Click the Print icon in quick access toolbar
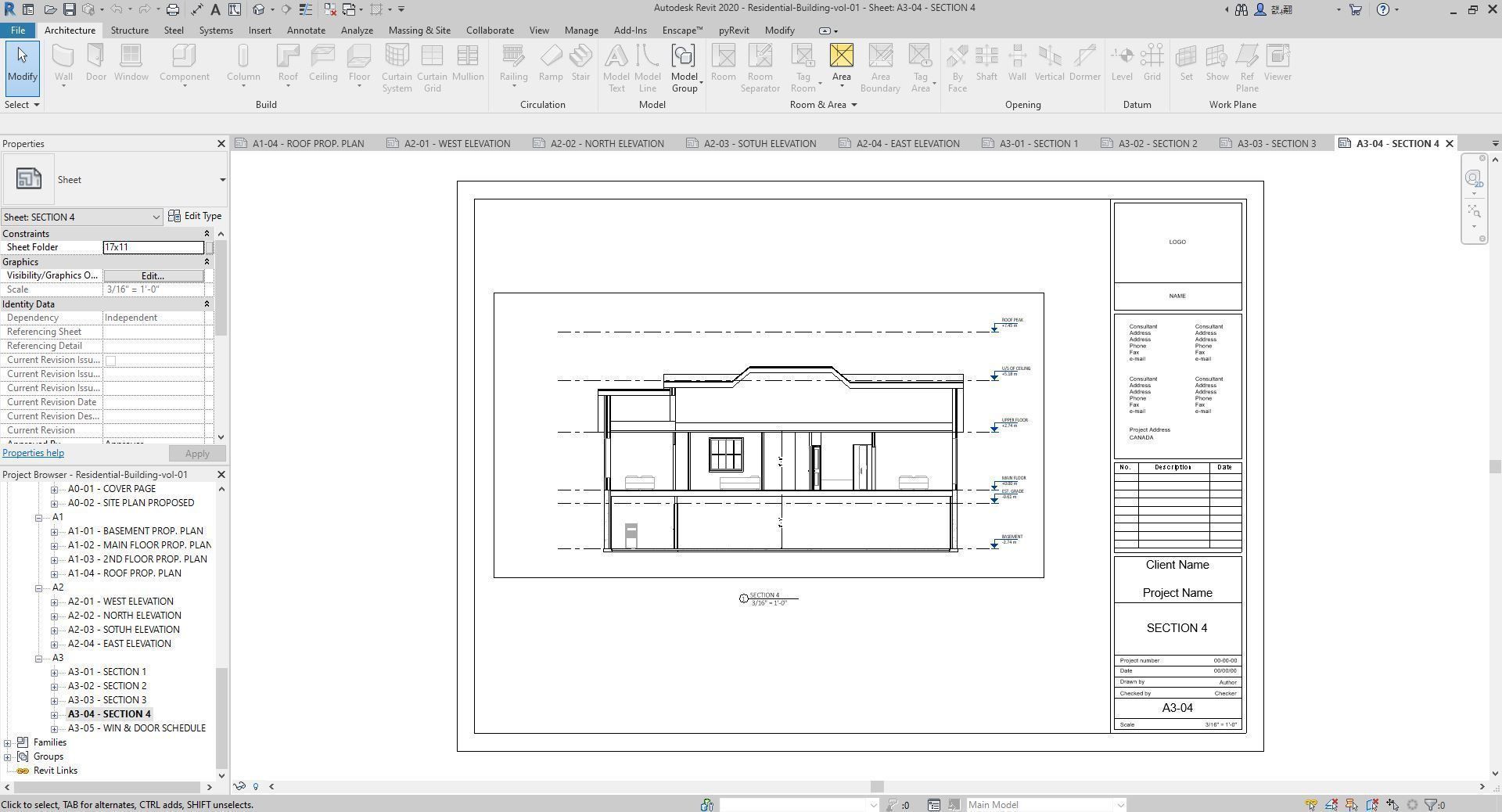 [173, 9]
